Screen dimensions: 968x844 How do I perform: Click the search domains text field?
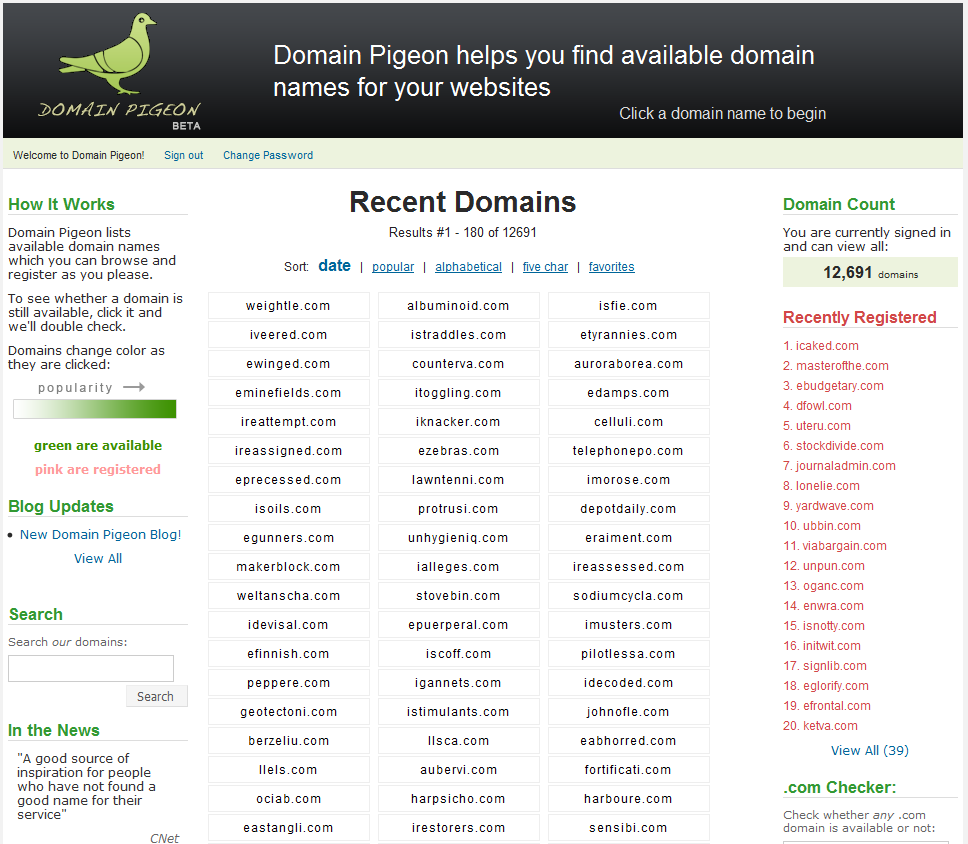pos(91,668)
